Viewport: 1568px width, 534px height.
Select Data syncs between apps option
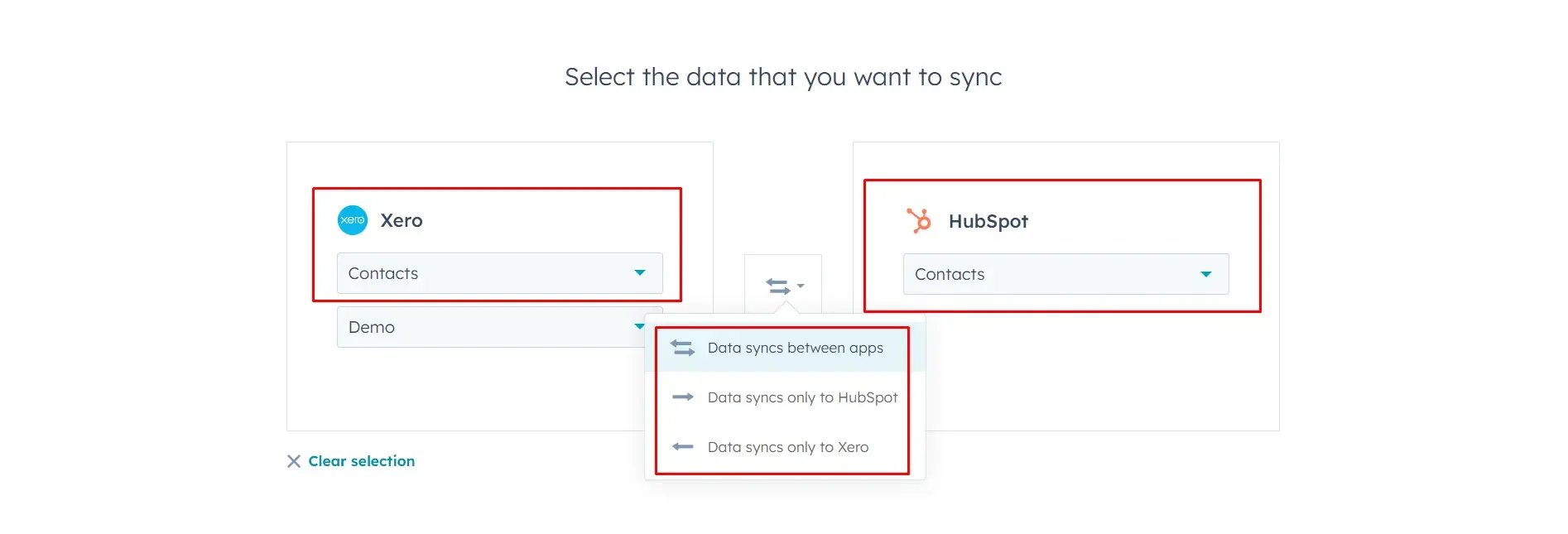point(794,348)
